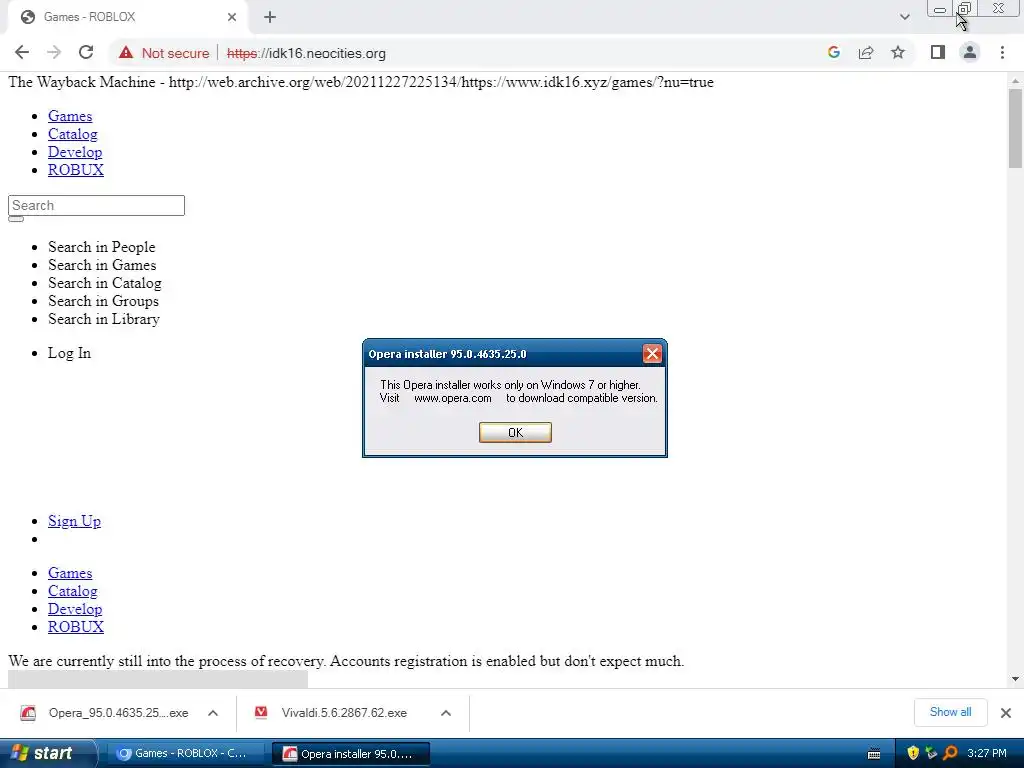This screenshot has height=768, width=1024.
Task: Choose Search in People
Action: (102, 247)
